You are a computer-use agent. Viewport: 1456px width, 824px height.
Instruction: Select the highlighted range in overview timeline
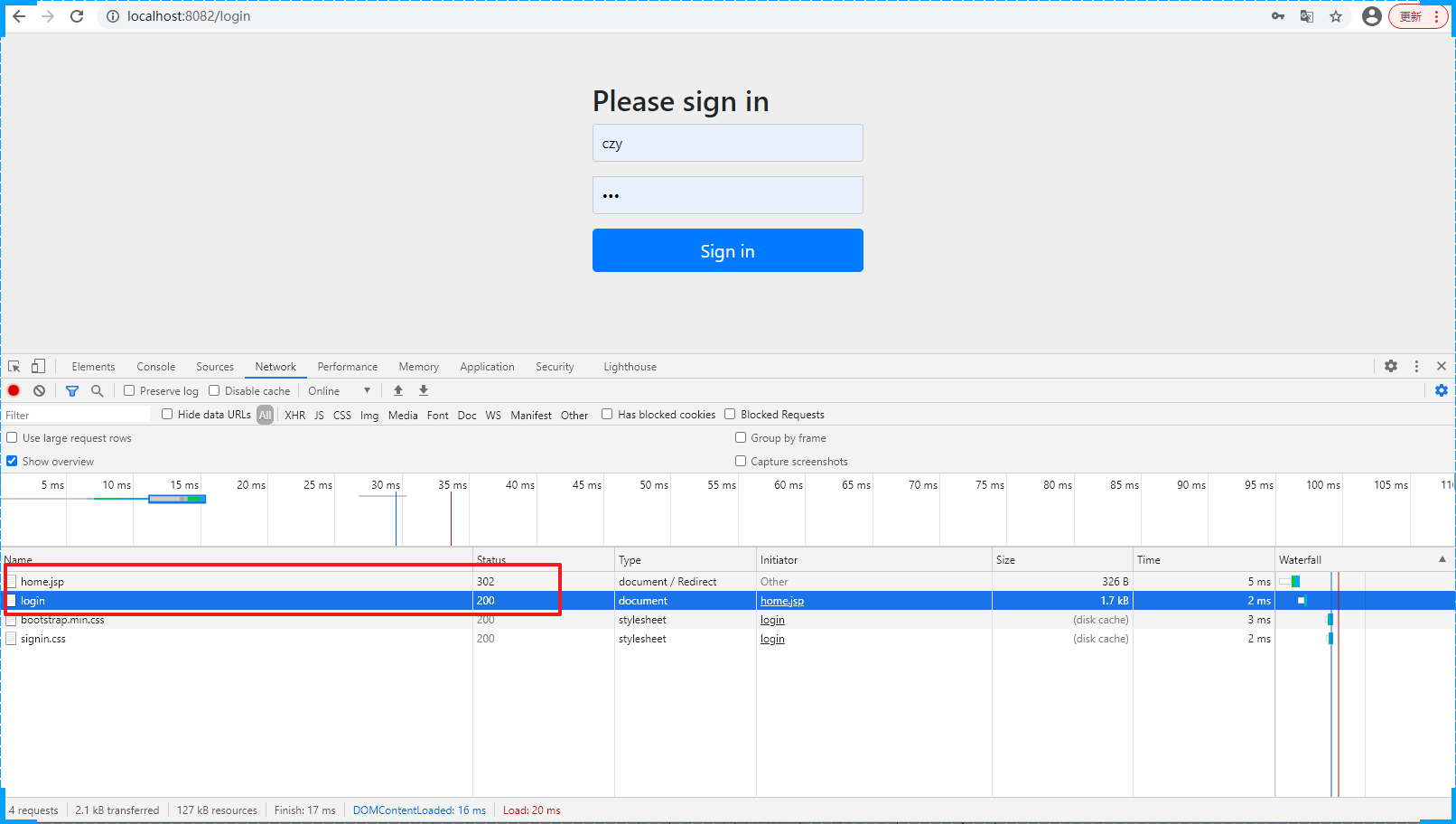[x=177, y=499]
